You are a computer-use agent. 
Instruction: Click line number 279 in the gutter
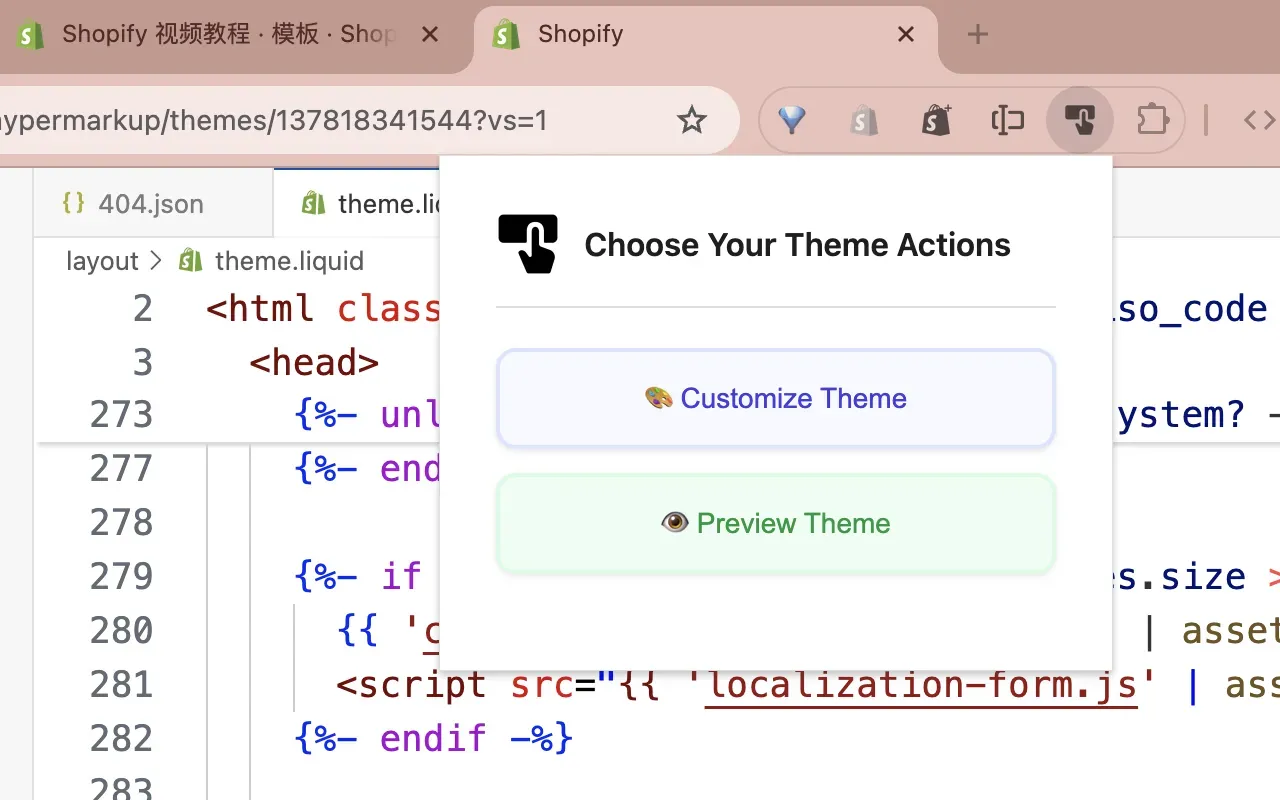pos(121,577)
